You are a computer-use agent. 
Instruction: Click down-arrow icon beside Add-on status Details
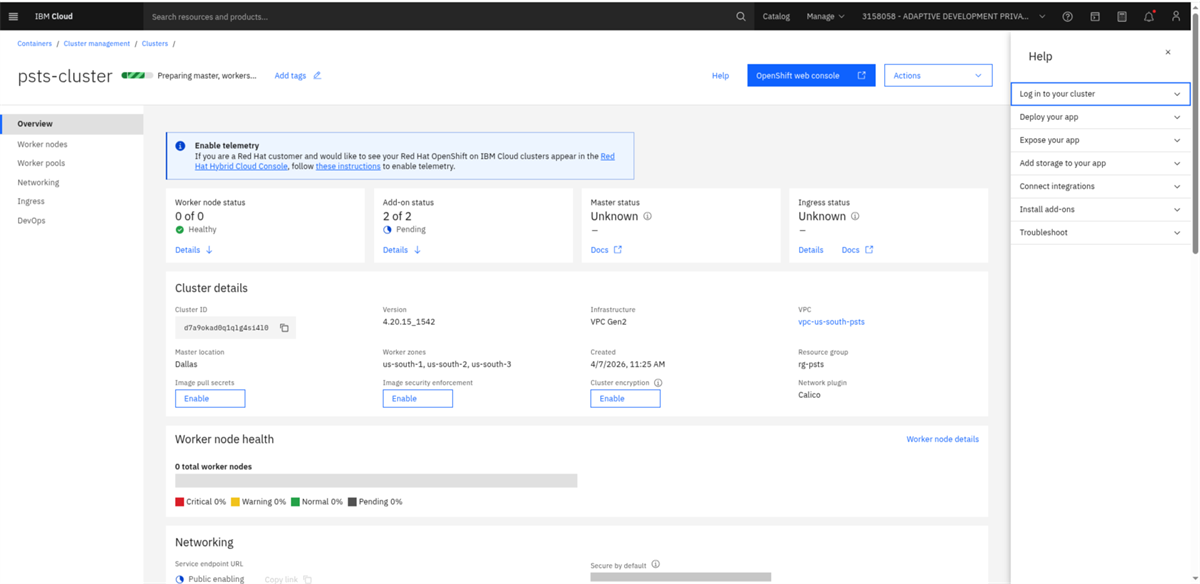(417, 250)
